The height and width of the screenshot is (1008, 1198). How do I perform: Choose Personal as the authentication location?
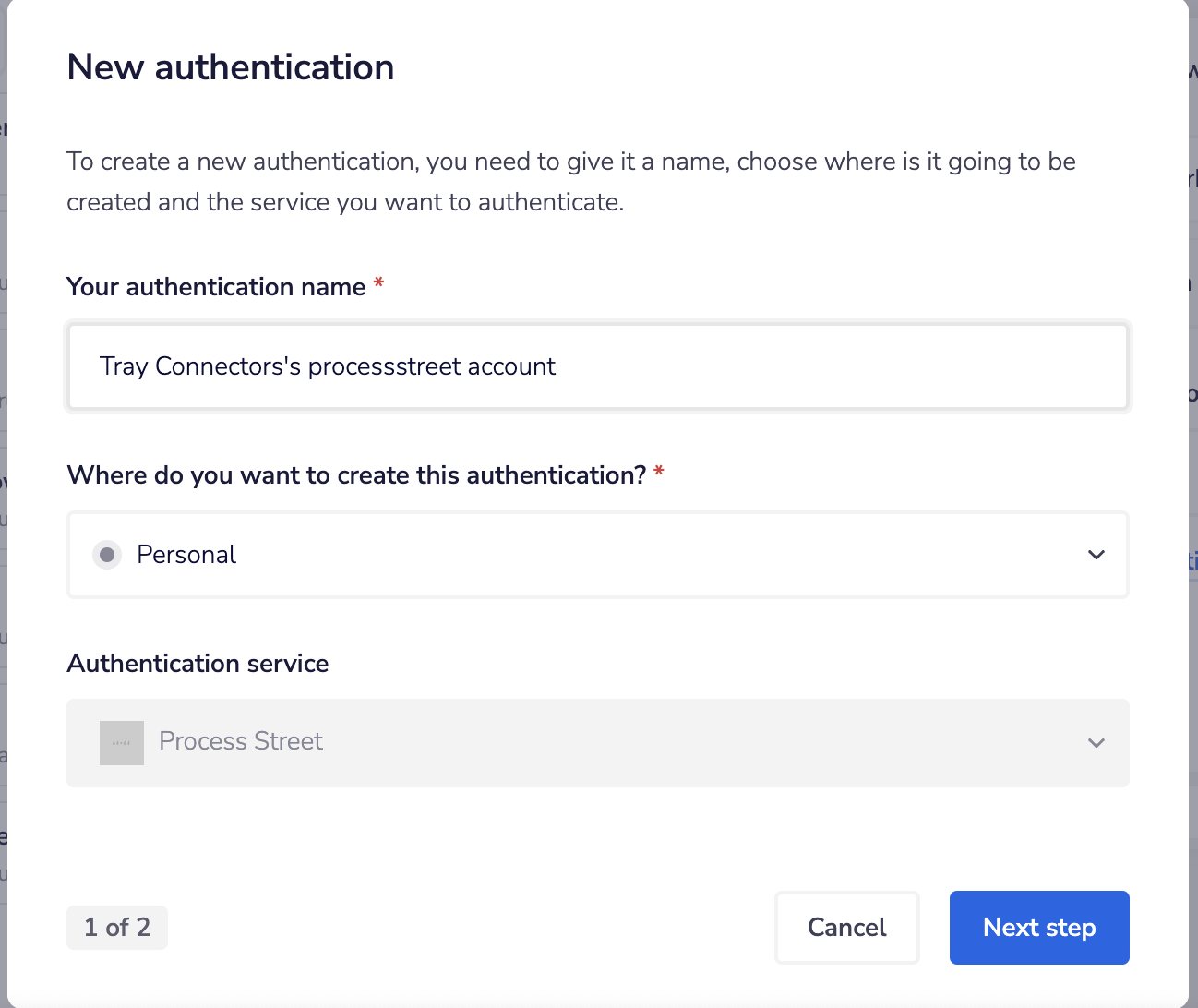point(186,554)
